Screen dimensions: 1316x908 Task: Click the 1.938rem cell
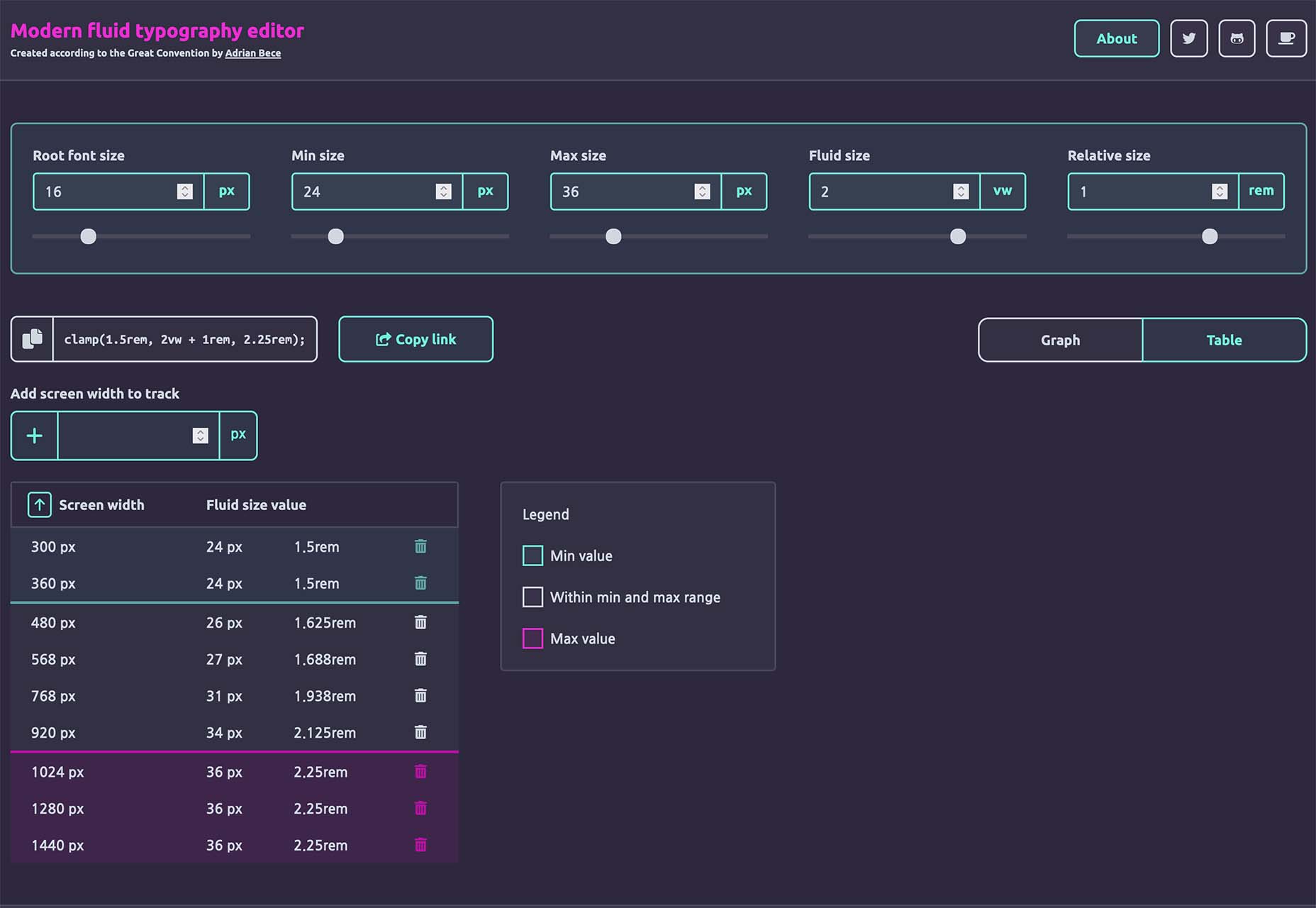click(x=325, y=697)
